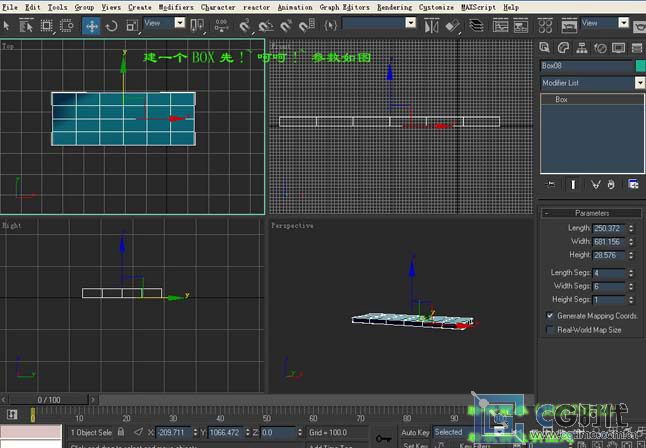Open Reference Coordinate System View dropdown

tap(180, 23)
